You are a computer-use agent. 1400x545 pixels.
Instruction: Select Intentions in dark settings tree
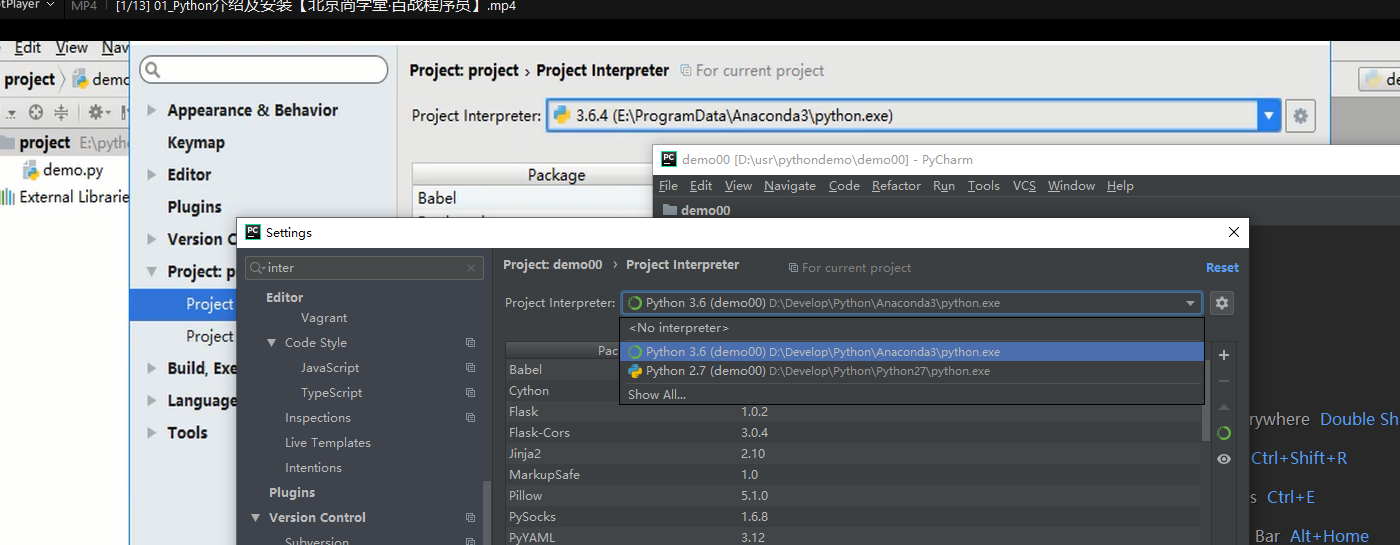313,468
